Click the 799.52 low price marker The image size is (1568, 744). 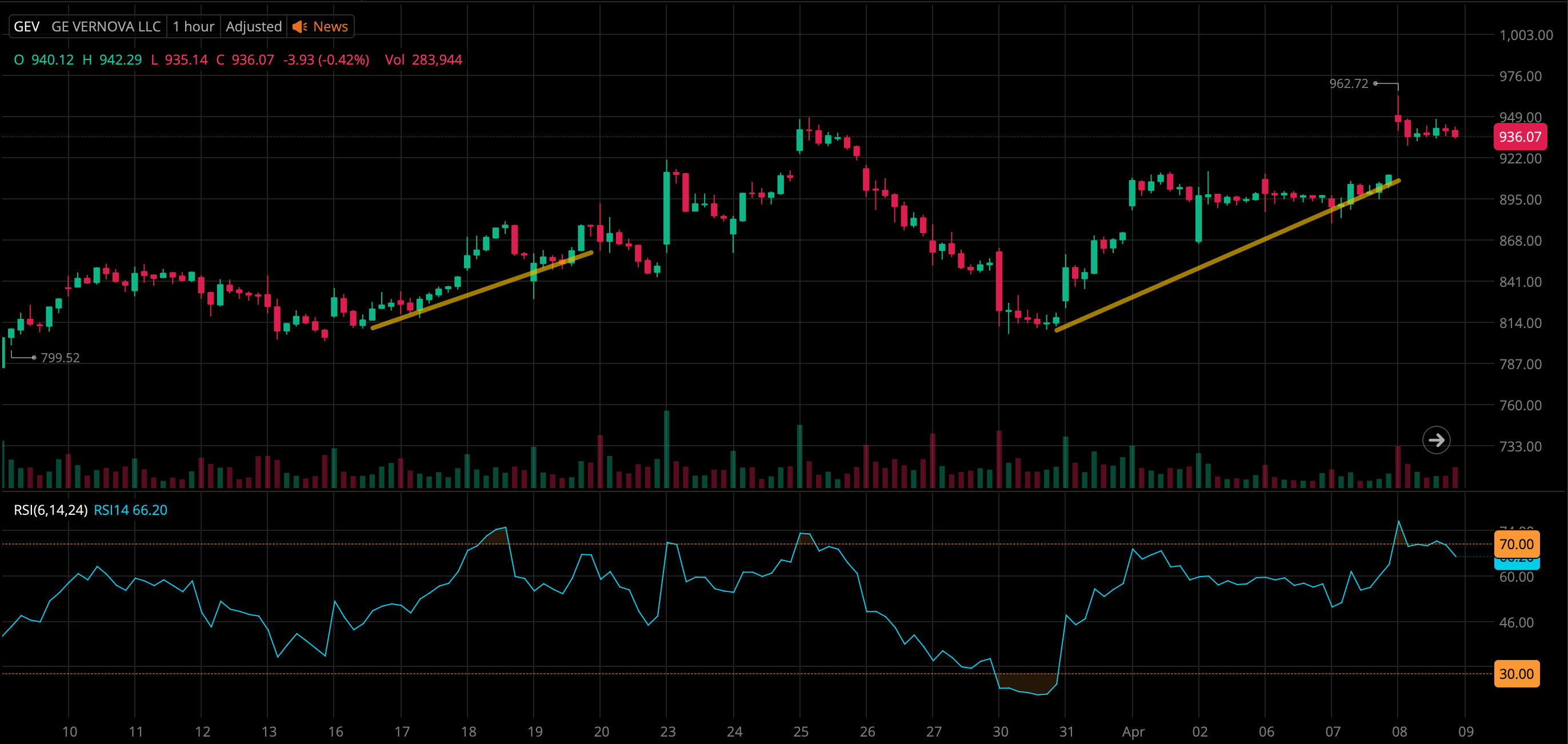tap(59, 357)
